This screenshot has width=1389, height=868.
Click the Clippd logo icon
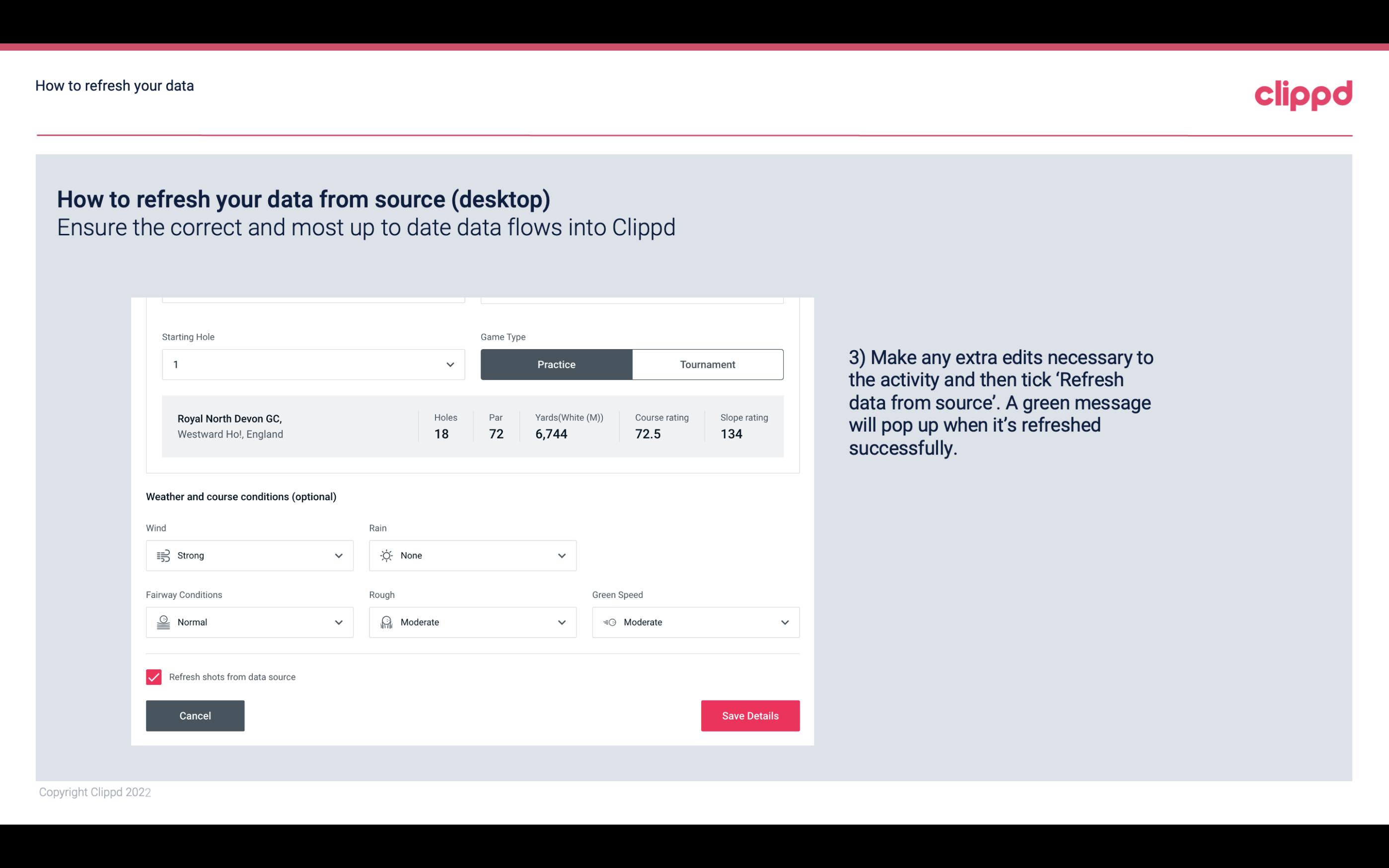click(1303, 94)
